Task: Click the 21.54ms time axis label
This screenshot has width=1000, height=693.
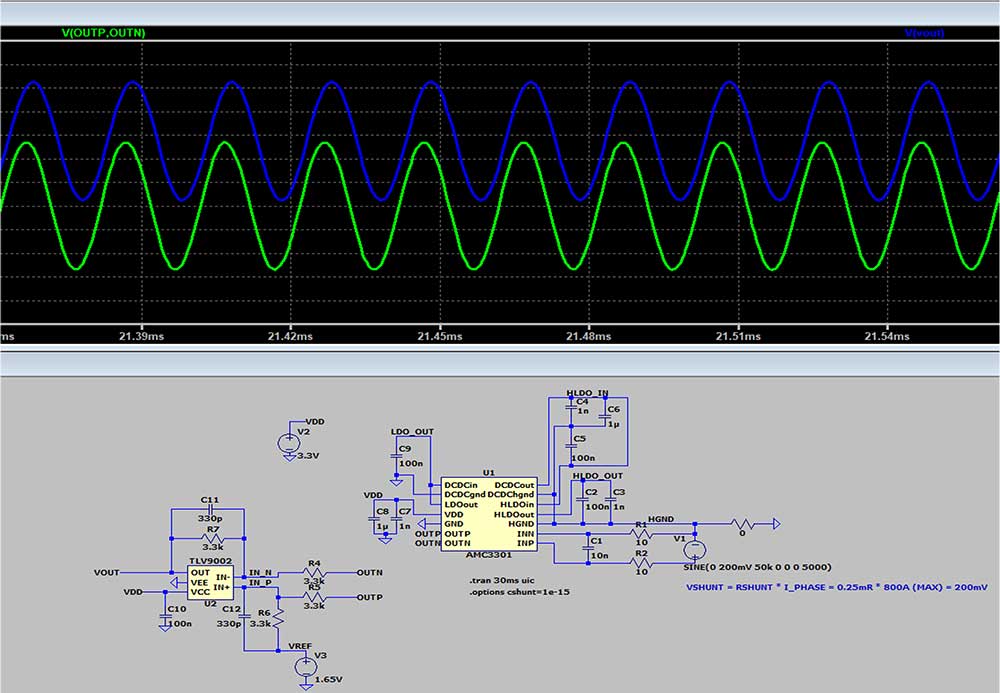Action: click(x=886, y=336)
